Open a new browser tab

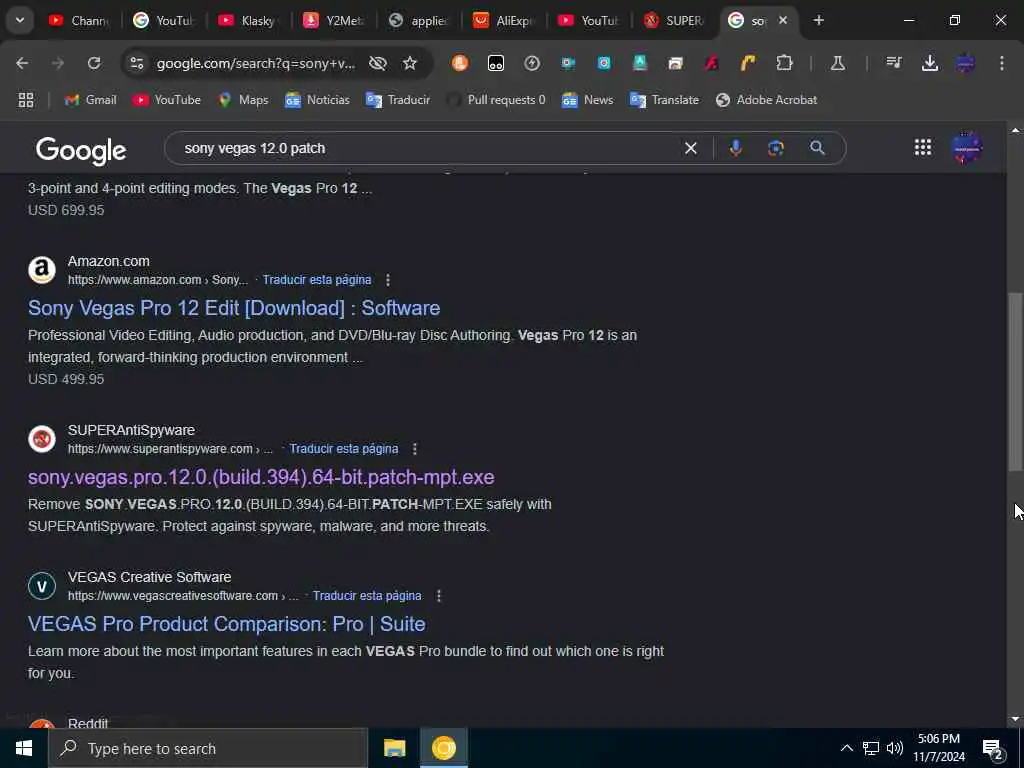click(818, 20)
